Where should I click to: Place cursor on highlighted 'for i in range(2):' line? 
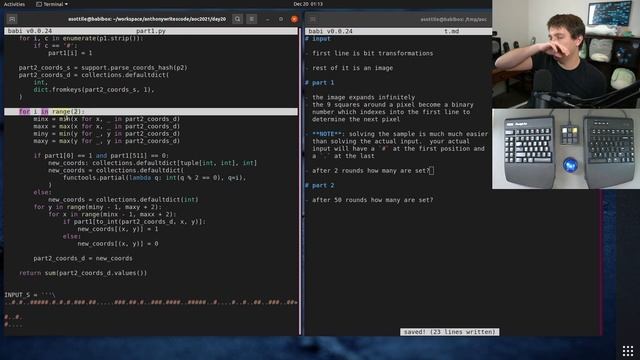click(x=151, y=111)
